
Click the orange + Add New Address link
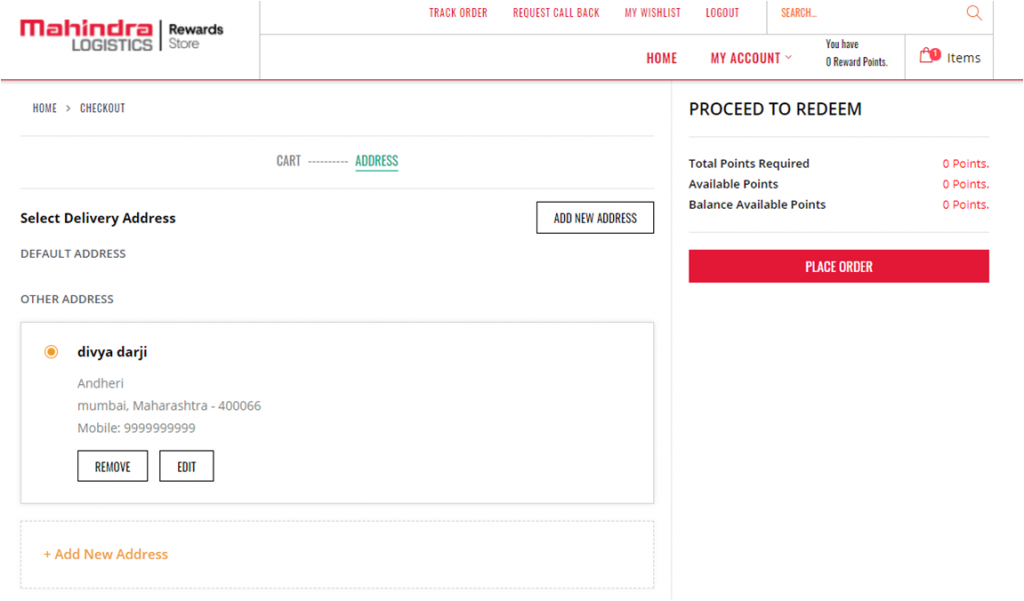[106, 554]
